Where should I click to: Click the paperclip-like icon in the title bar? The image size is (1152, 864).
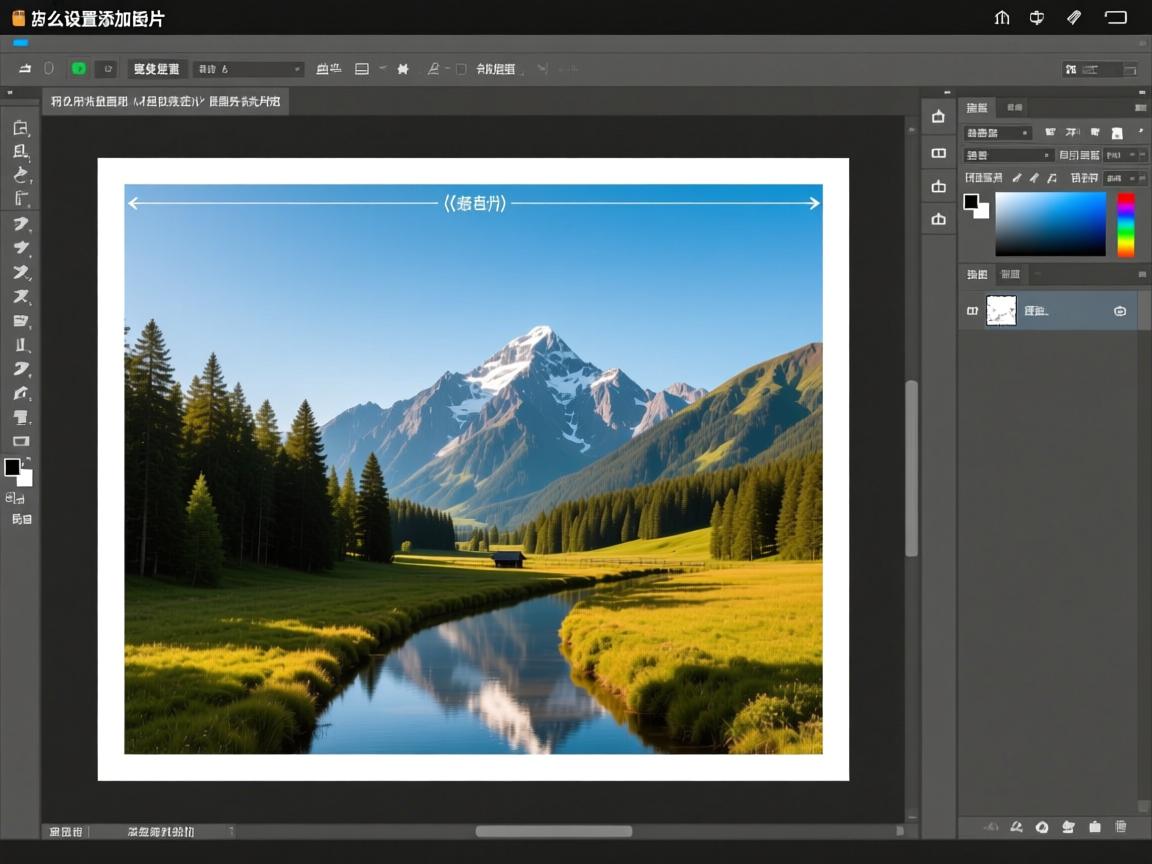(1074, 17)
